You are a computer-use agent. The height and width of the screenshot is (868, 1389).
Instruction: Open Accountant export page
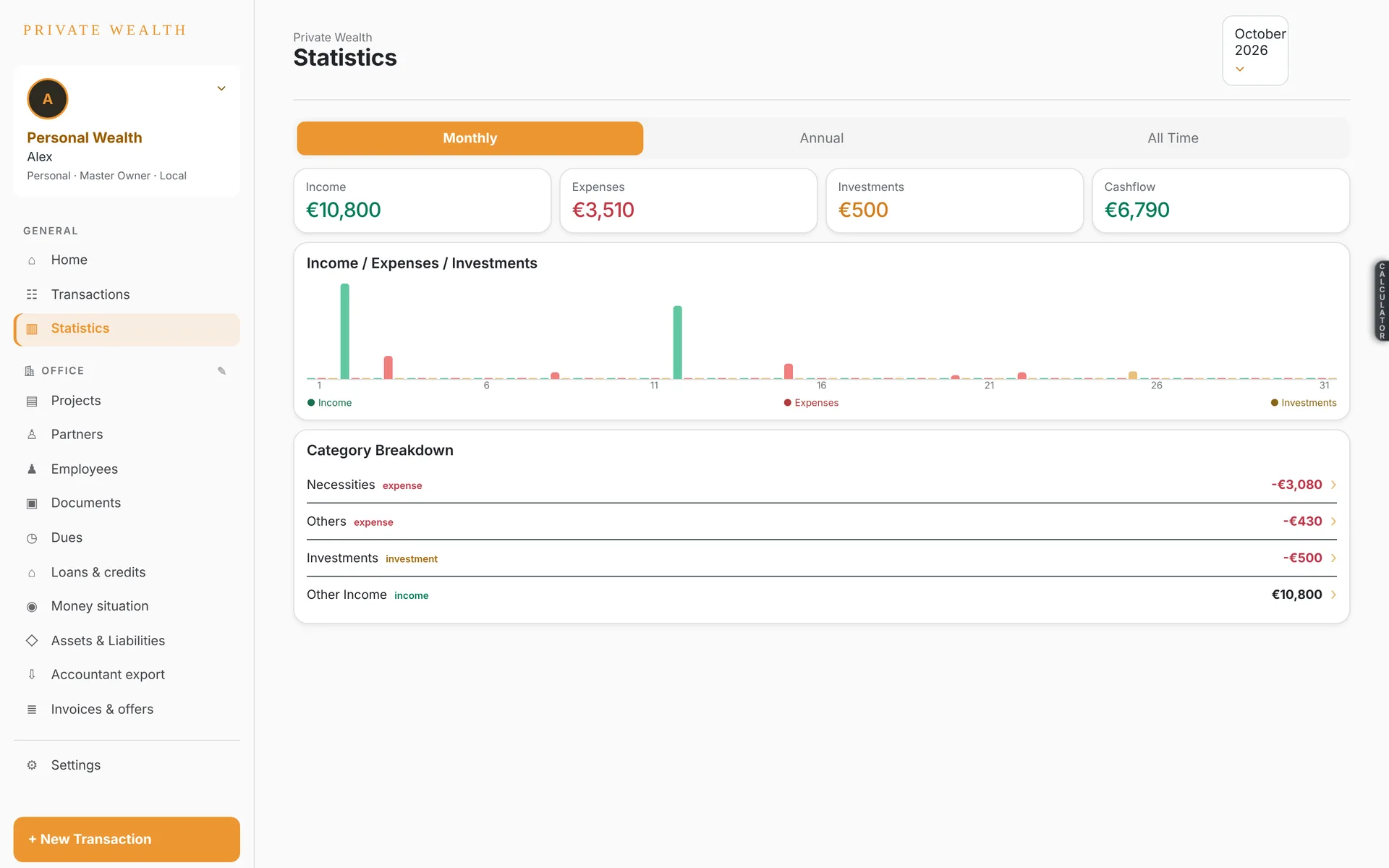click(x=127, y=674)
